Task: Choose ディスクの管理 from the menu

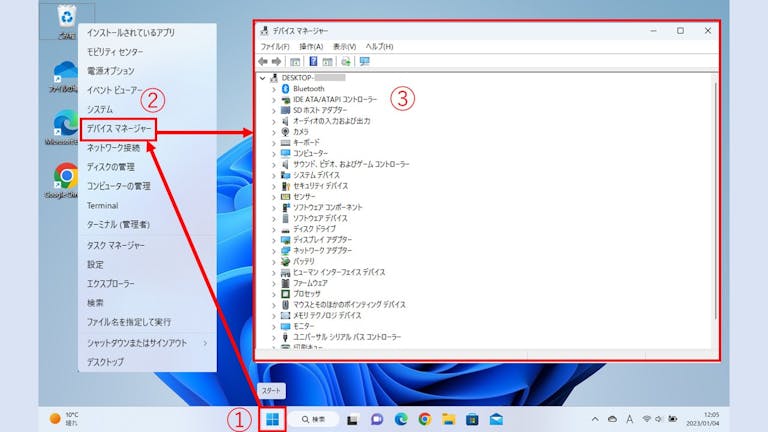Action: (111, 167)
